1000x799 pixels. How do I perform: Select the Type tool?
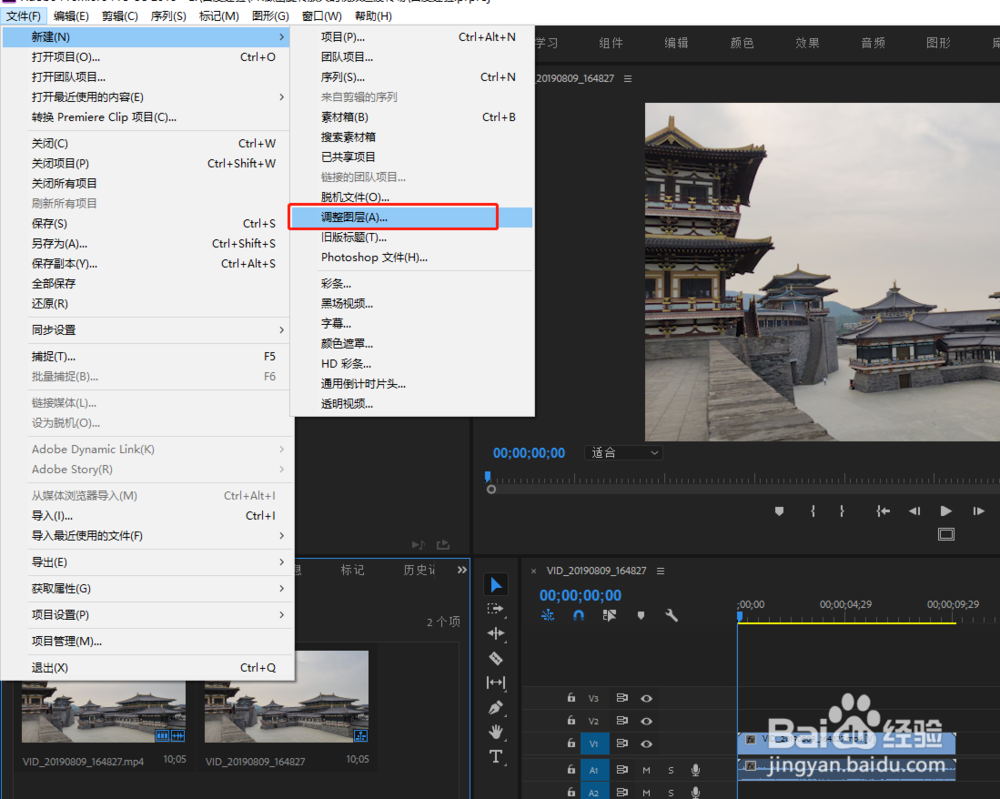tap(496, 757)
